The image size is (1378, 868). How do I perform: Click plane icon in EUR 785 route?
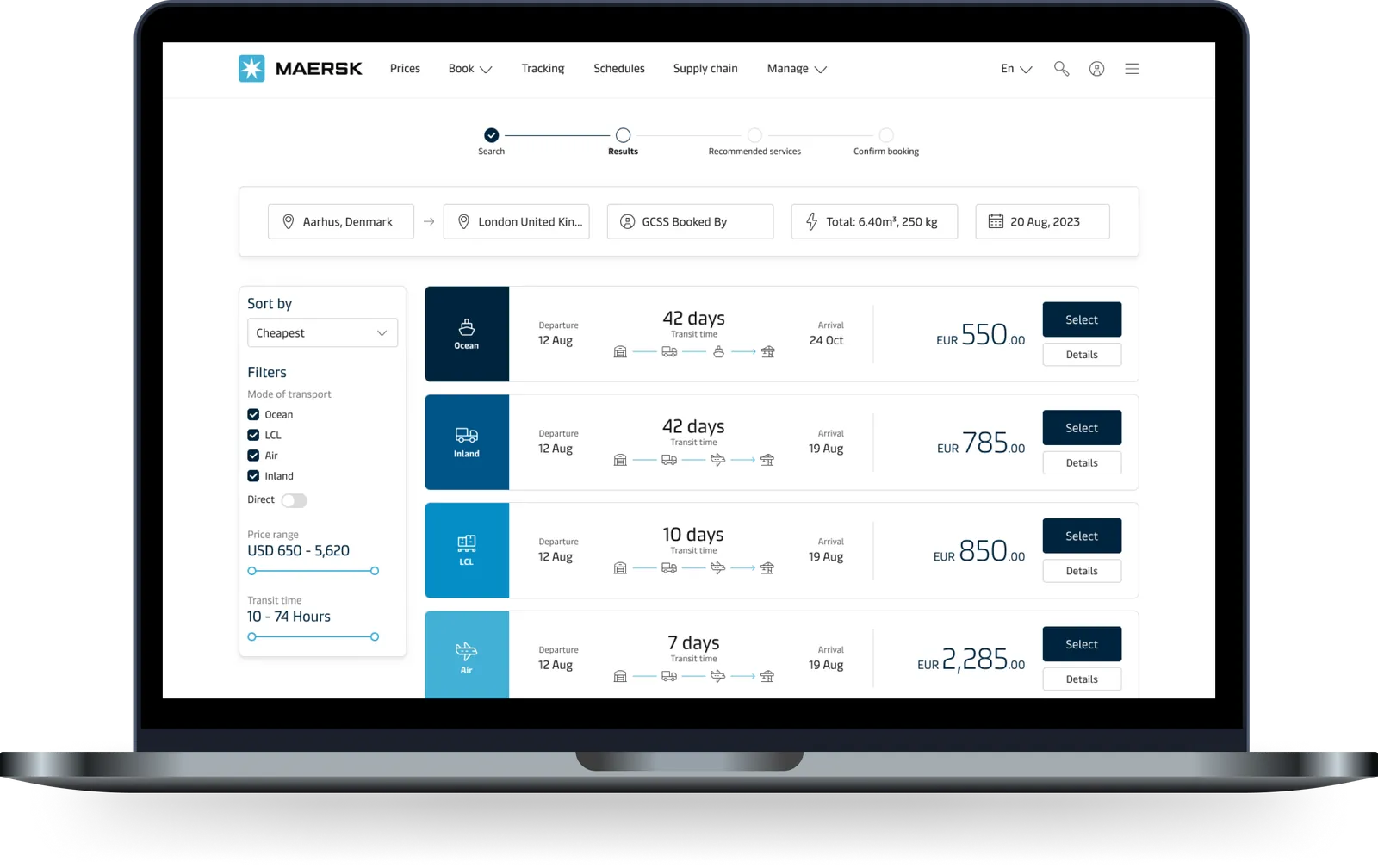(718, 460)
